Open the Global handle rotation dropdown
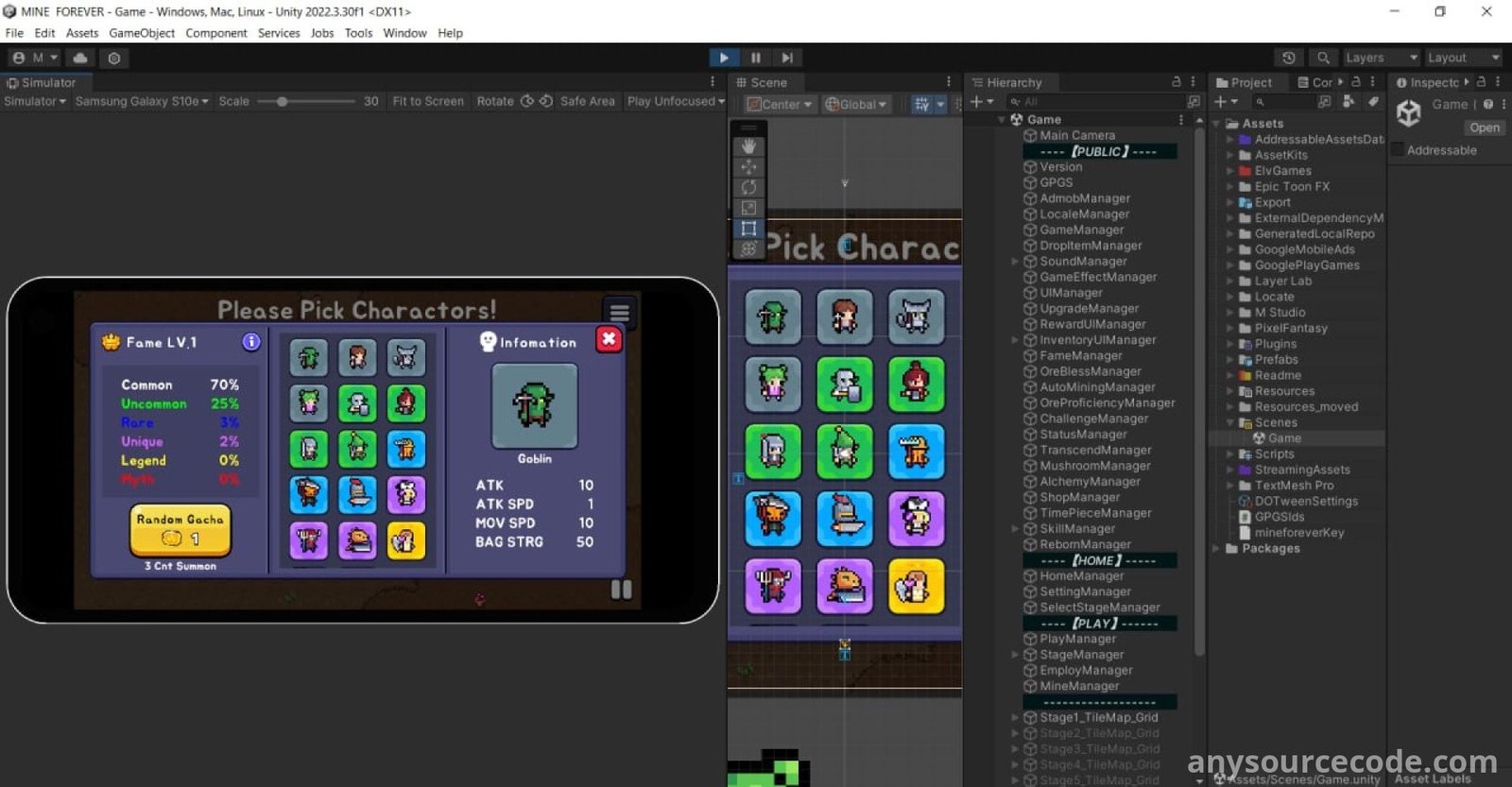The height and width of the screenshot is (787, 1512). pyautogui.click(x=856, y=105)
